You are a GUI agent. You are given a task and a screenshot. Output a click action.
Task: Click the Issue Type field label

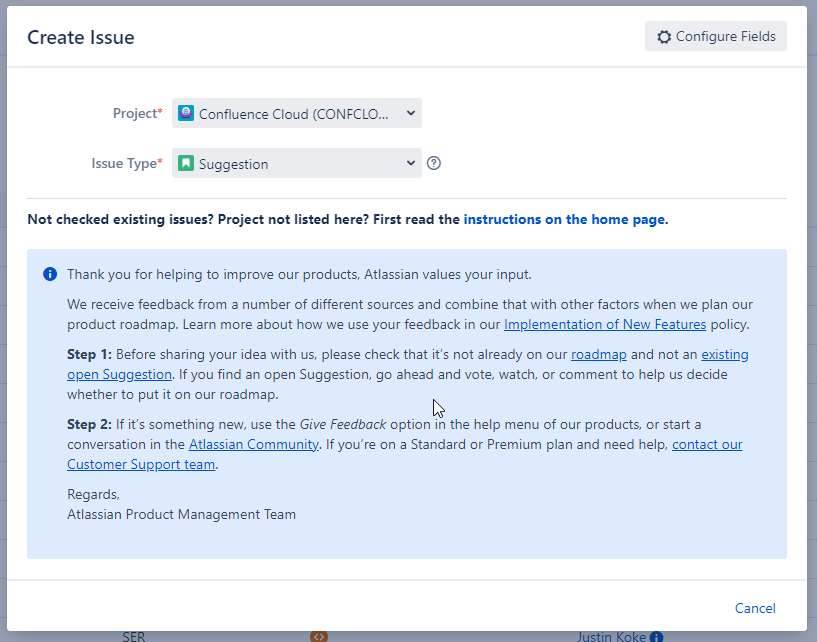pyautogui.click(x=127, y=164)
